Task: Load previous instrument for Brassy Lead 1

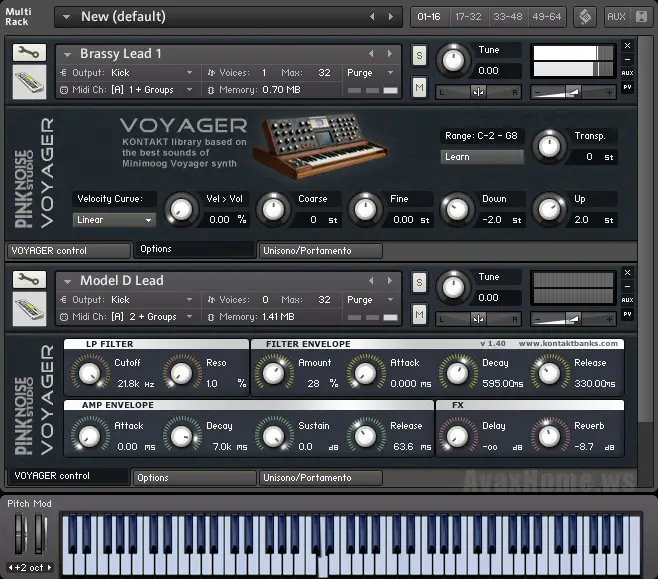Action: pos(371,54)
